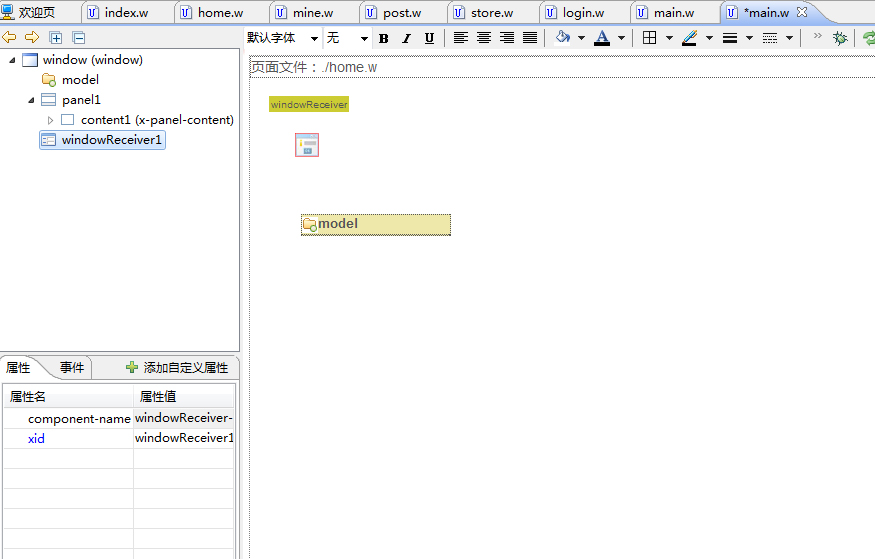This screenshot has width=875, height=559.
Task: Open the 事件 events tab
Action: [72, 368]
